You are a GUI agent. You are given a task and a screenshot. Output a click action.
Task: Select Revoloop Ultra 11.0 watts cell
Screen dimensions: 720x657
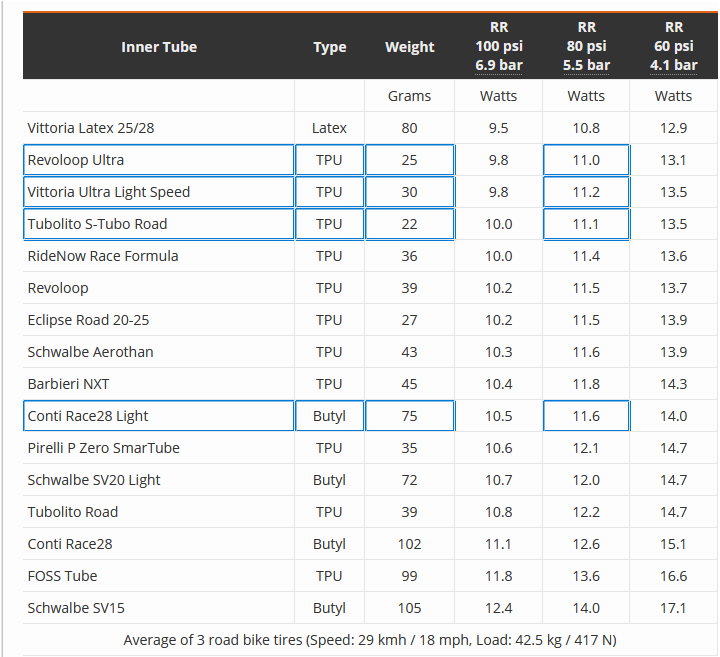[x=586, y=160]
